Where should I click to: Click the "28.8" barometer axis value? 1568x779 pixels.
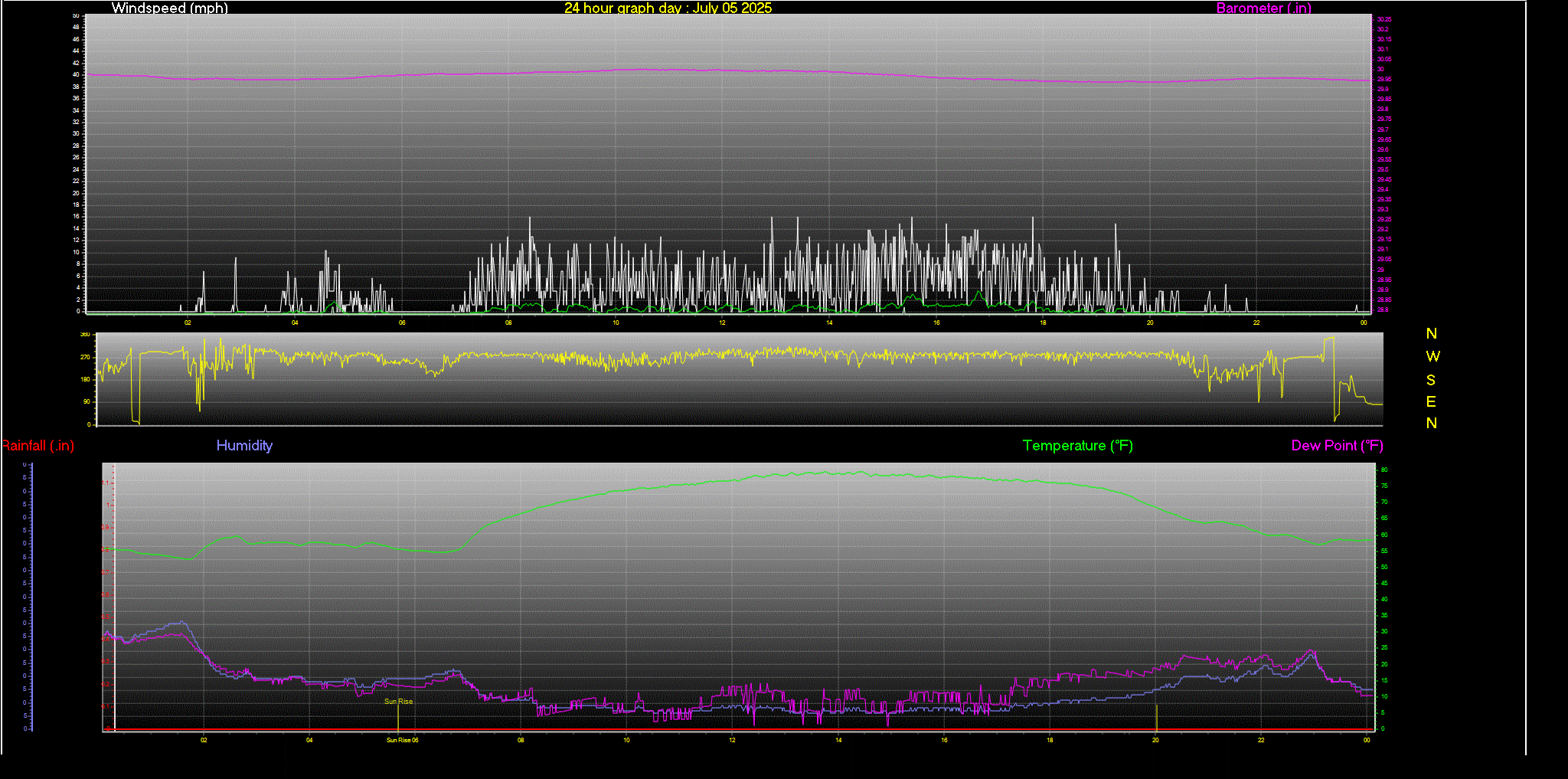click(x=1383, y=310)
